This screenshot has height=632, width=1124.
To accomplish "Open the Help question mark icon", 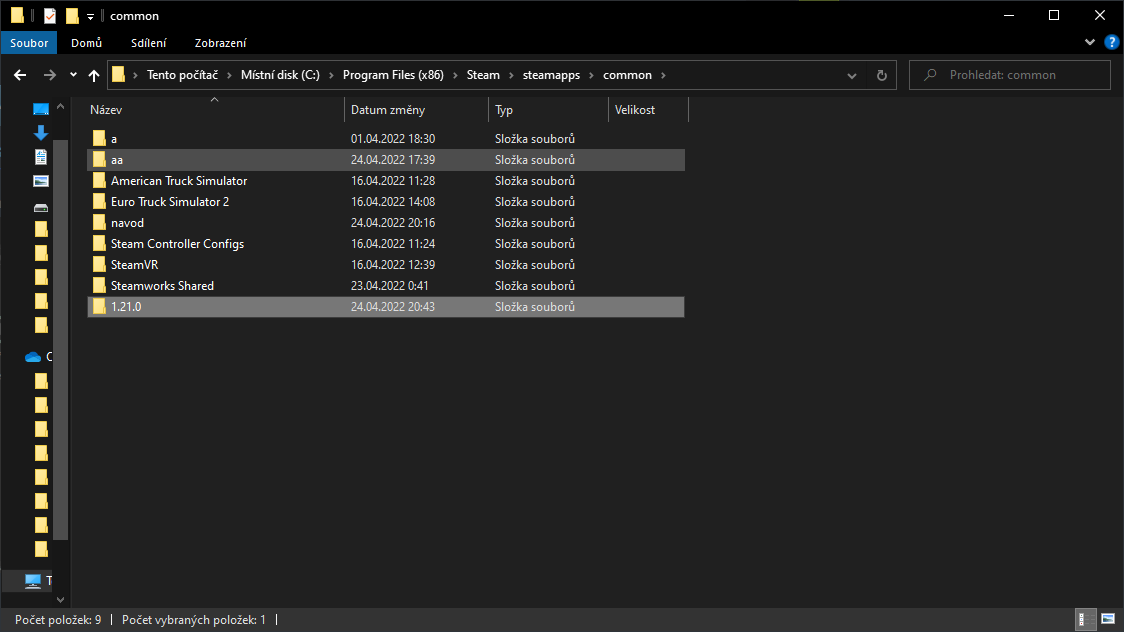I will point(1112,42).
